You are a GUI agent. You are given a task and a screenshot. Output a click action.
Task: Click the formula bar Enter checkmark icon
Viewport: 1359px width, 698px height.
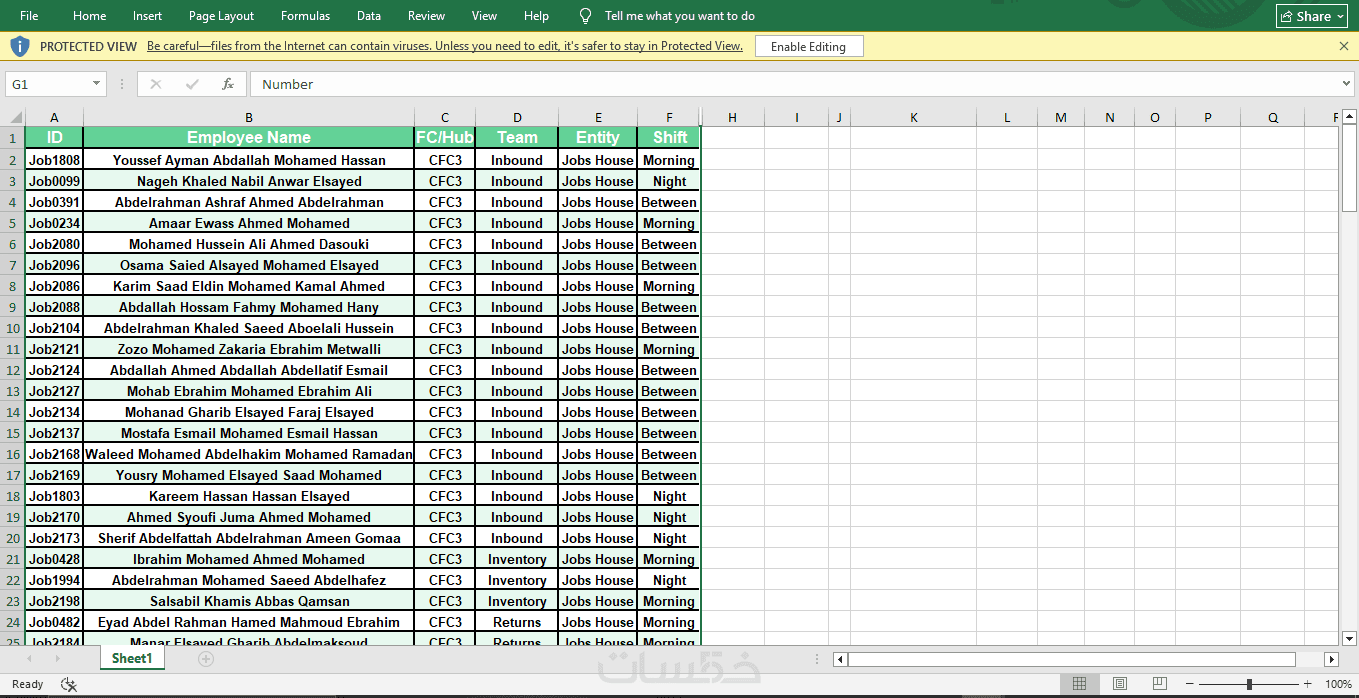click(192, 84)
